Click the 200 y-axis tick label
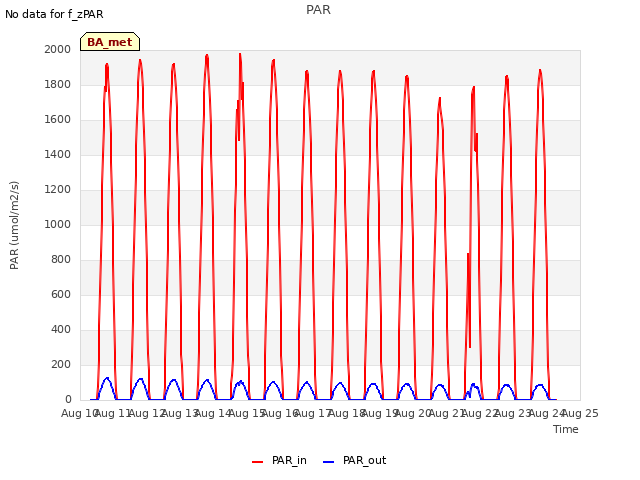The width and height of the screenshot is (640, 480). (61, 364)
